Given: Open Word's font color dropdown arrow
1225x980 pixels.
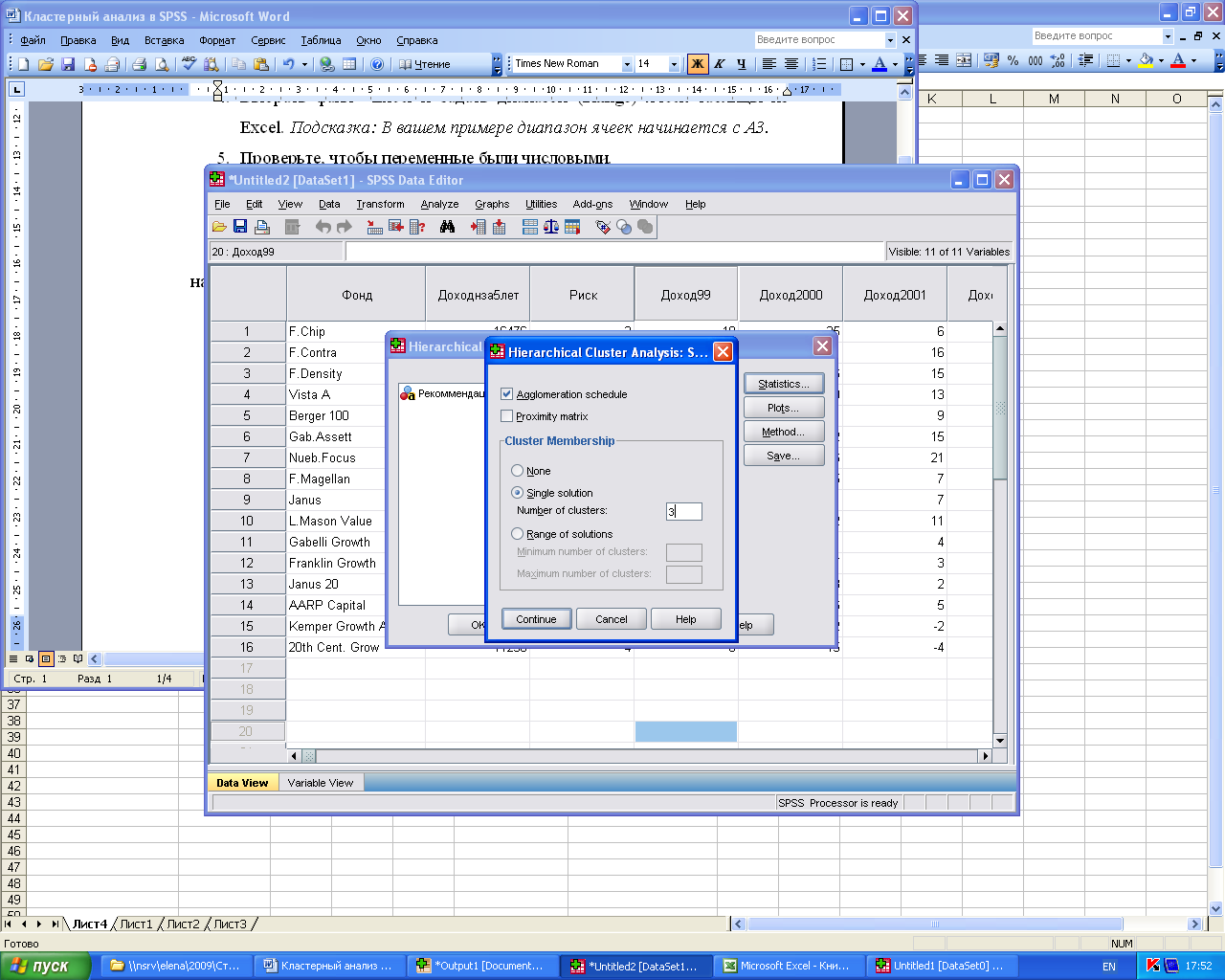Looking at the screenshot, I should pyautogui.click(x=895, y=64).
